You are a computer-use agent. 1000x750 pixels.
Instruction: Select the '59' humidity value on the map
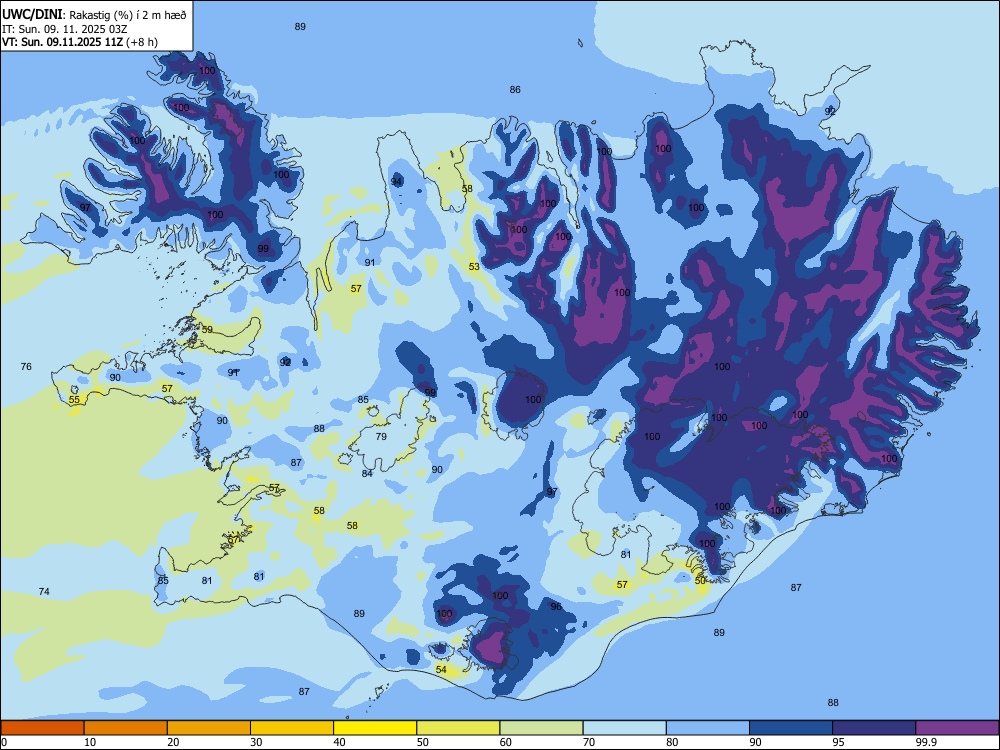[x=207, y=330]
